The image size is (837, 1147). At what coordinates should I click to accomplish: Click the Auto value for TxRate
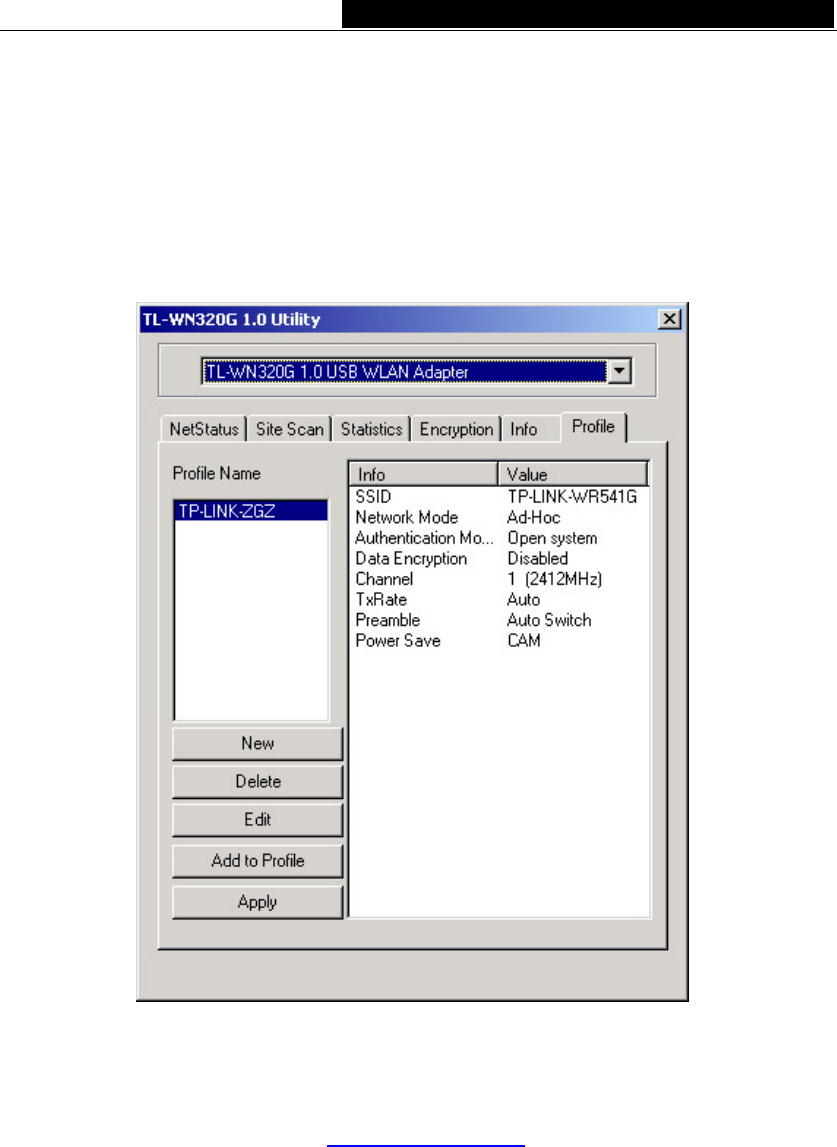(524, 599)
